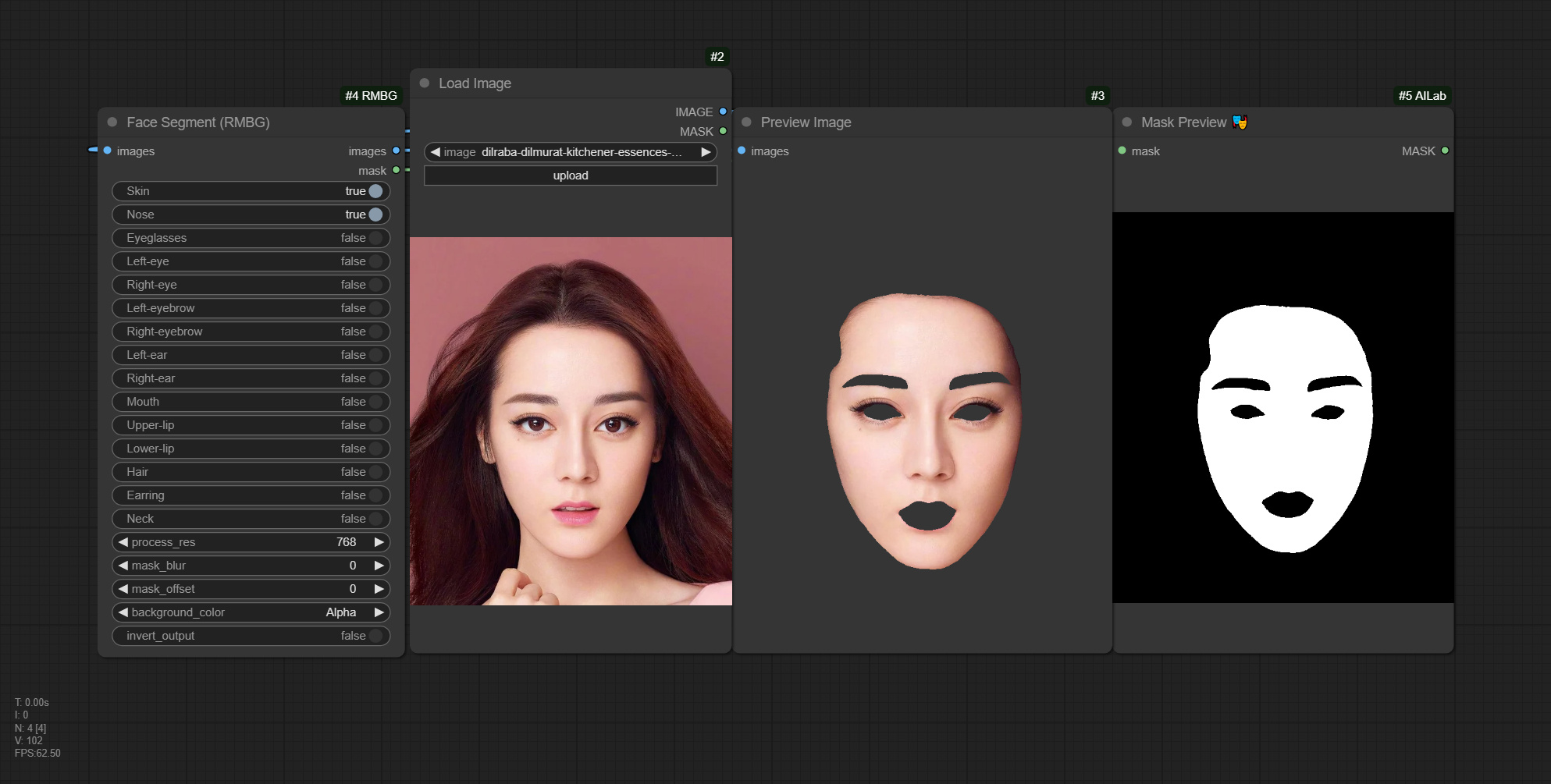
Task: Click the #2 node badge
Action: coord(717,57)
